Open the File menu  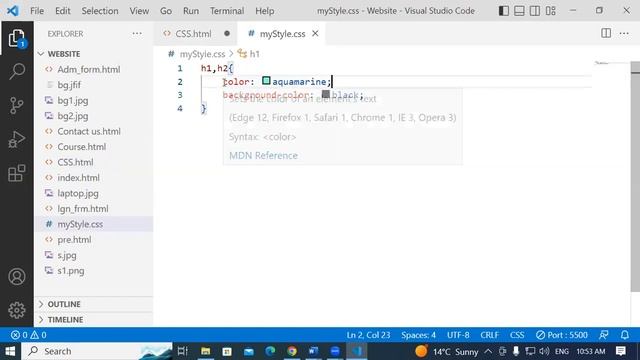(x=37, y=11)
